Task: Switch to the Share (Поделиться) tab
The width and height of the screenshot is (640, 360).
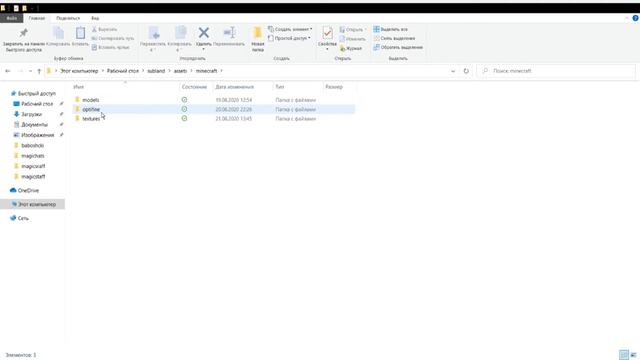Action: tap(68, 18)
